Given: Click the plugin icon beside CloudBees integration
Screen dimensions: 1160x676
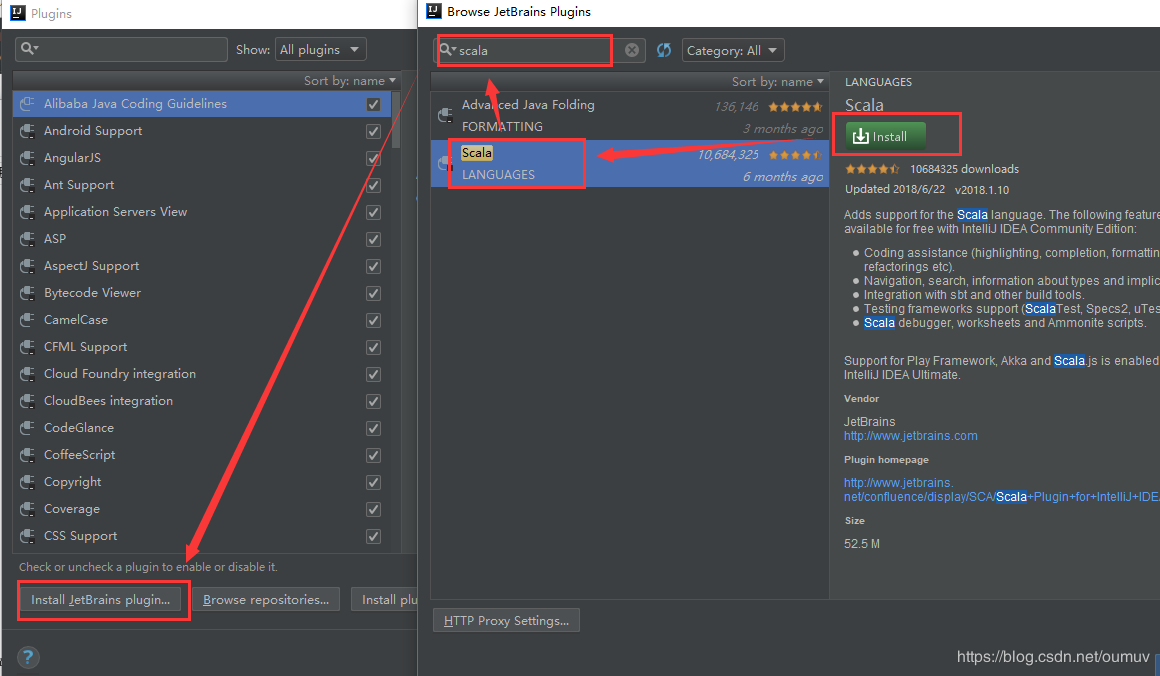Looking at the screenshot, I should point(27,401).
